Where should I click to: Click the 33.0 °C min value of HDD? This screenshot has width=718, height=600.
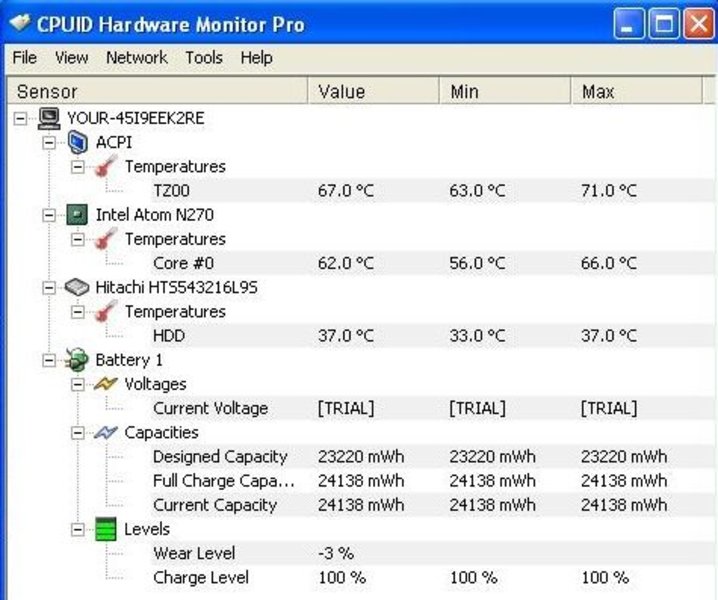pyautogui.click(x=478, y=335)
